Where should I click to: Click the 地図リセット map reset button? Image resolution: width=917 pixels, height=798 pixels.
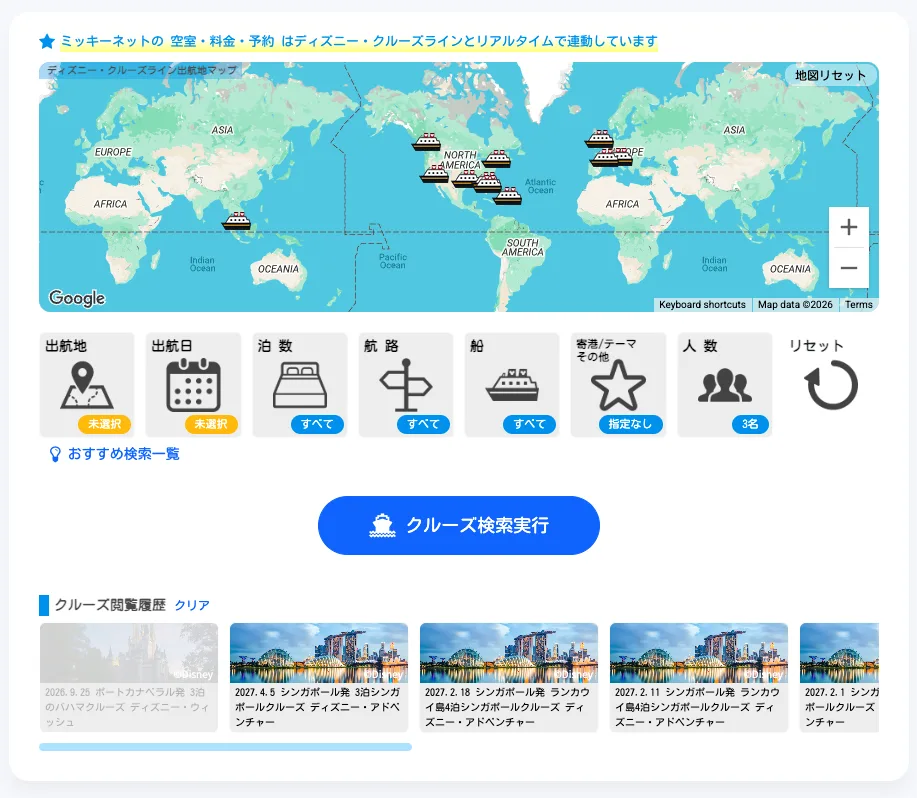[x=830, y=75]
